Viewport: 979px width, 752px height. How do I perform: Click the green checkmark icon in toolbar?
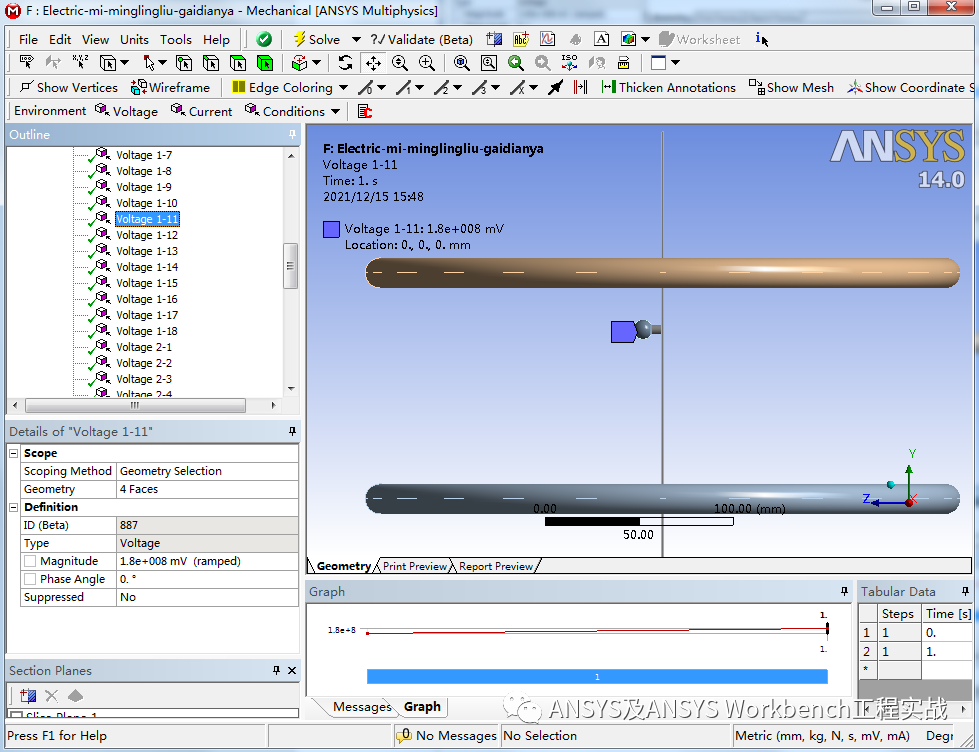264,39
